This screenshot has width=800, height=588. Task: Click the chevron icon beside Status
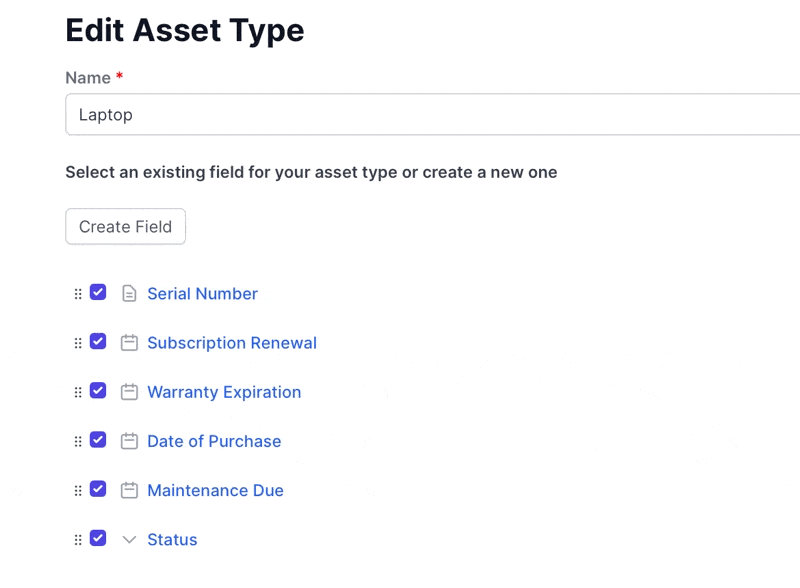tap(130, 540)
